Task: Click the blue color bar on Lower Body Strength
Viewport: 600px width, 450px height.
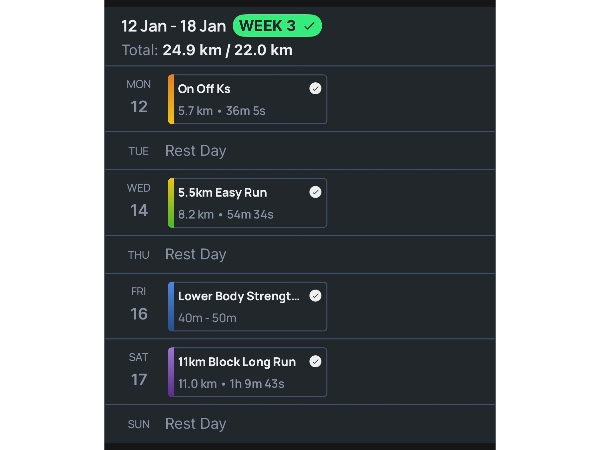Action: pyautogui.click(x=171, y=306)
